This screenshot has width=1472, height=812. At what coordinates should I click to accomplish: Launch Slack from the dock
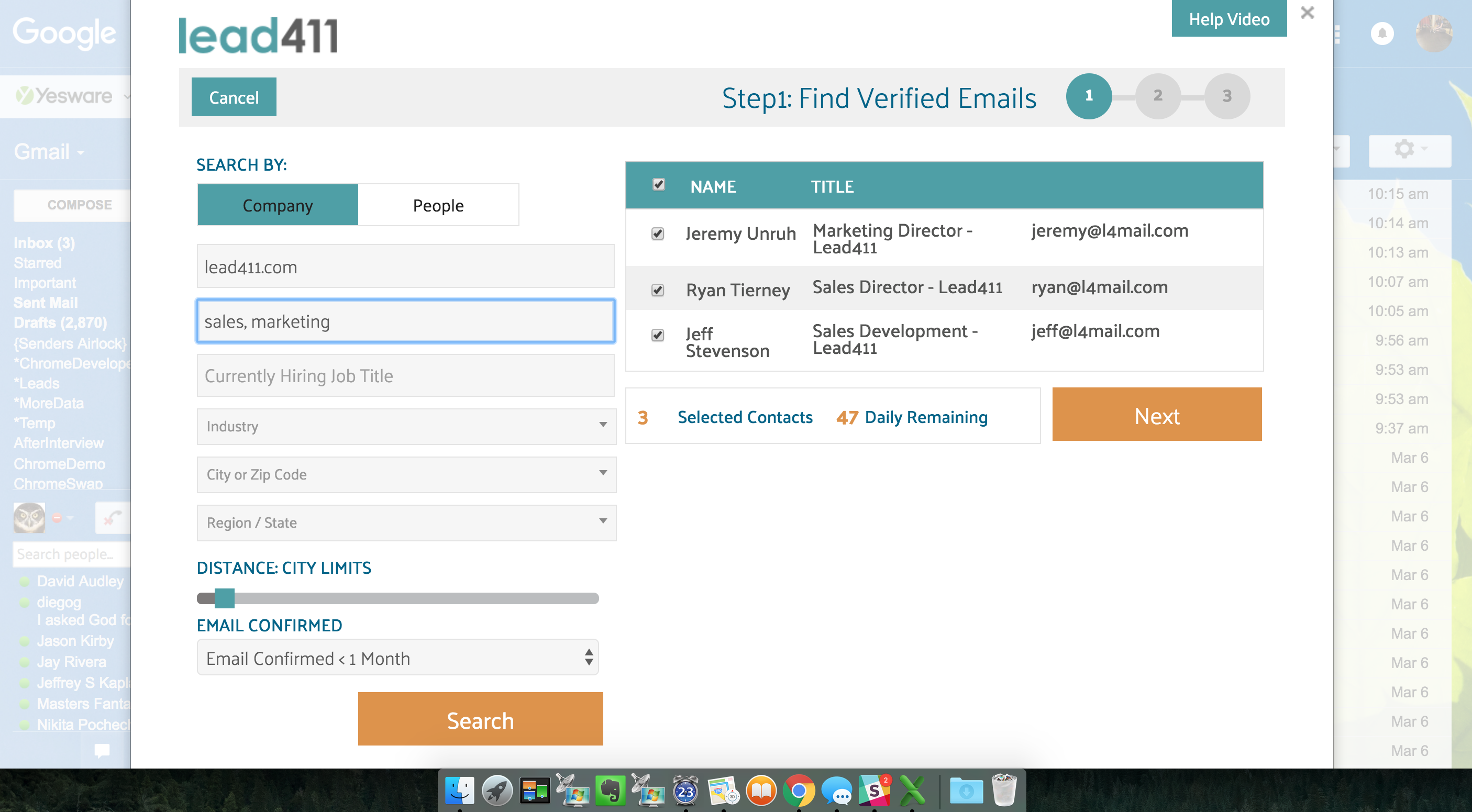pyautogui.click(x=875, y=791)
